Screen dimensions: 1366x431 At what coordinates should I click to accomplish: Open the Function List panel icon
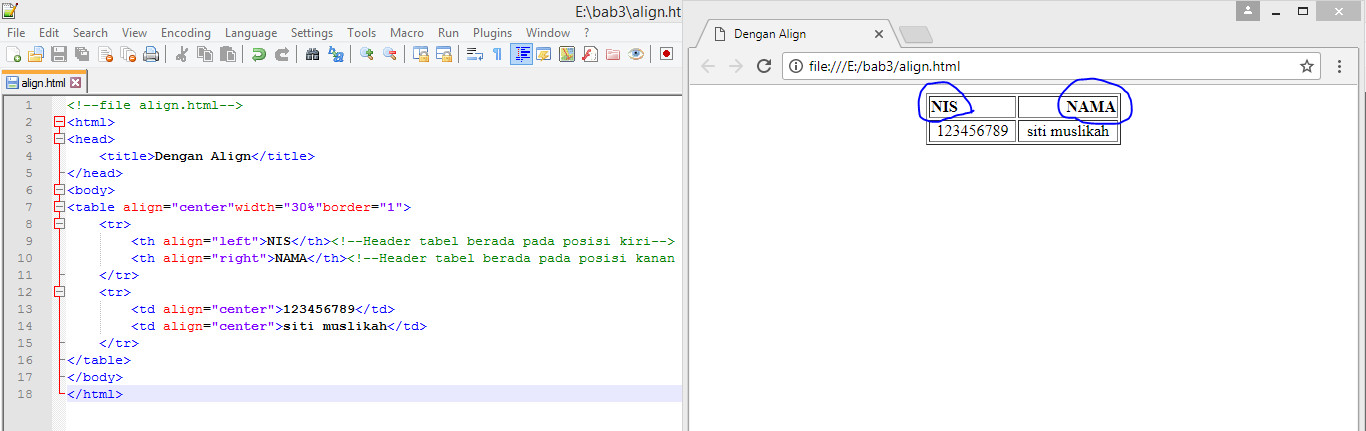(x=590, y=54)
